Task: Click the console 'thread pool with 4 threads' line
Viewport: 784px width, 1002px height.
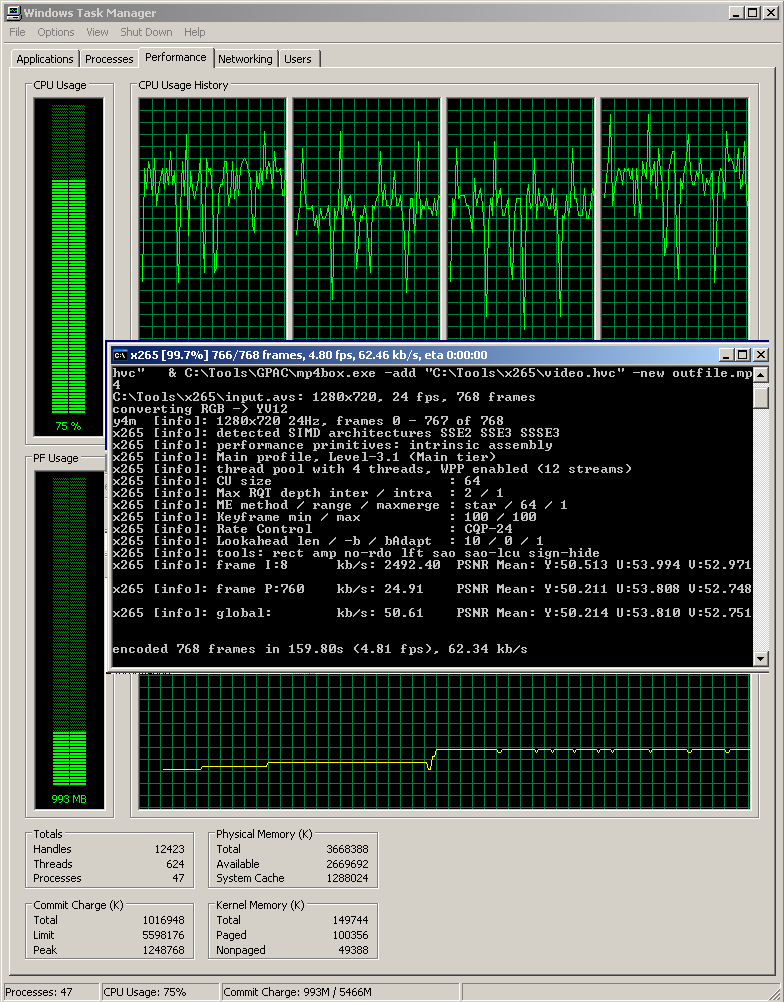Action: pos(372,469)
